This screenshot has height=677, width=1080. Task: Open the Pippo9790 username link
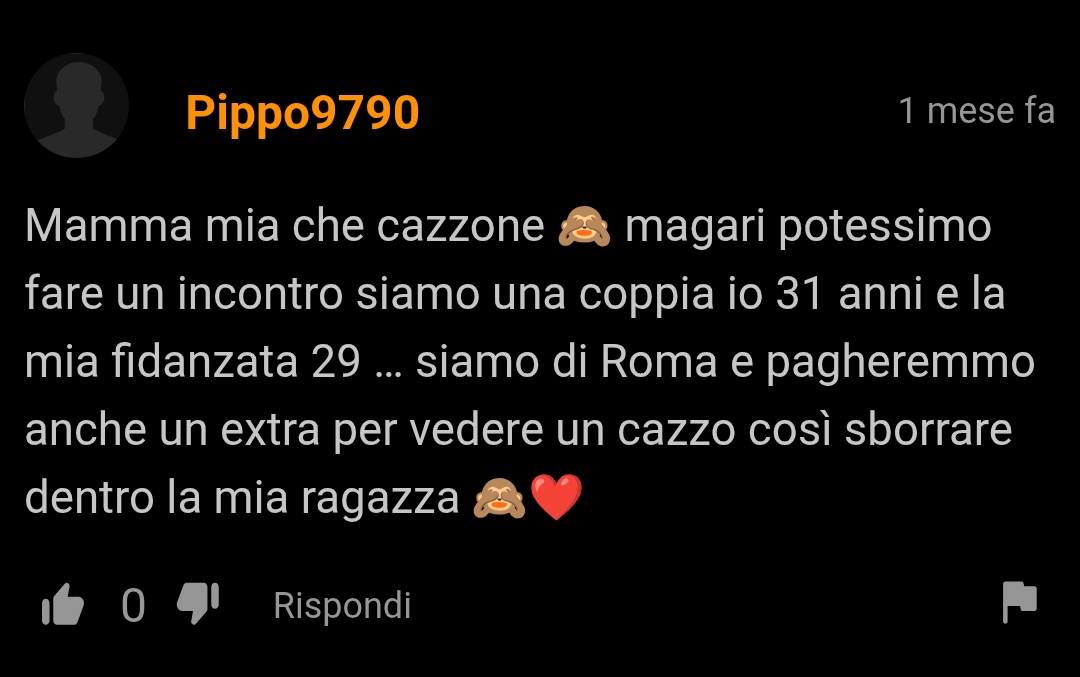302,113
